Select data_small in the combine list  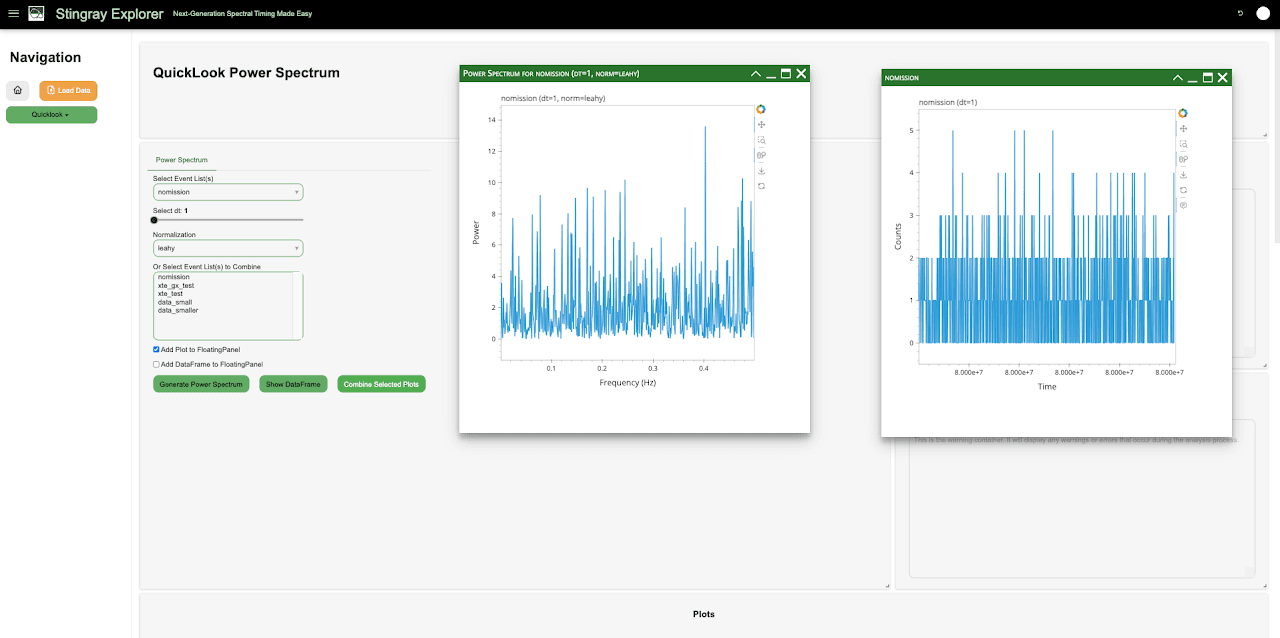[175, 302]
